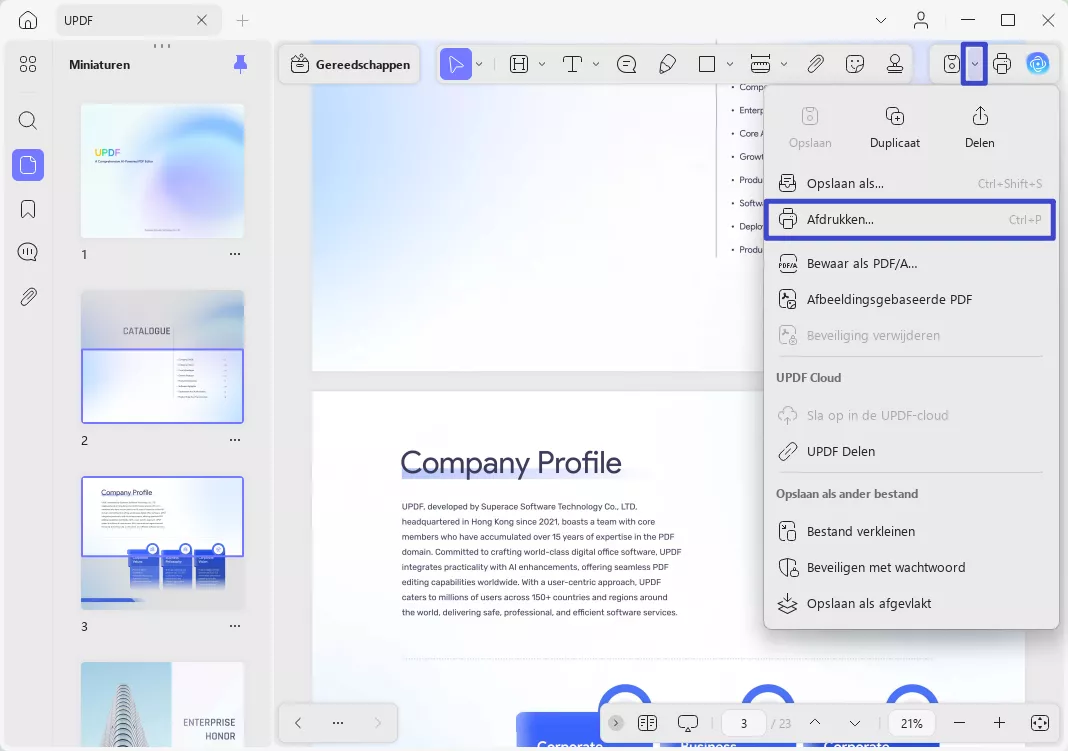Click the attach file paperclip tool

(x=815, y=65)
